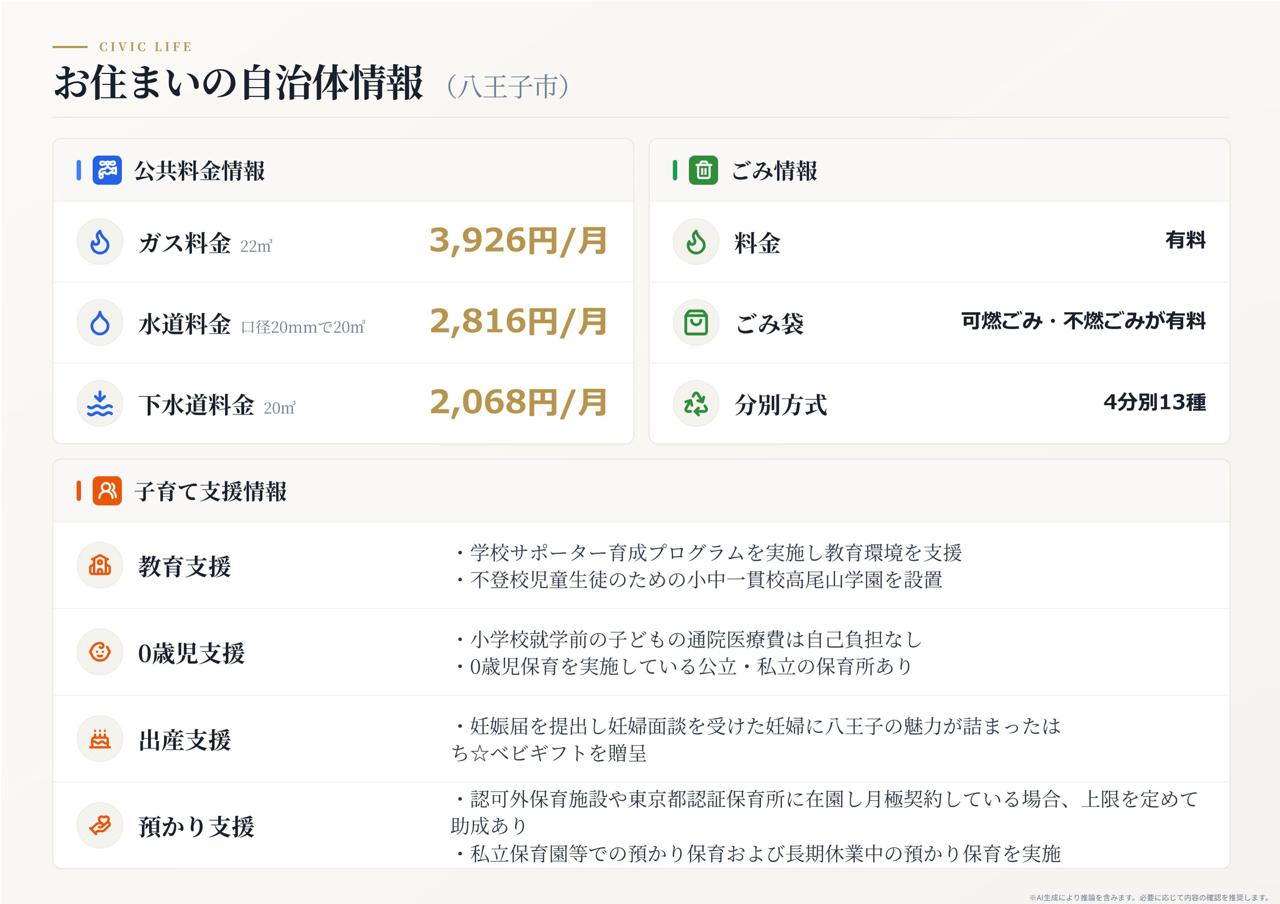Image resolution: width=1280 pixels, height=904 pixels.
Task: Select the shopping bag ごみ袋 icon
Action: point(696,323)
